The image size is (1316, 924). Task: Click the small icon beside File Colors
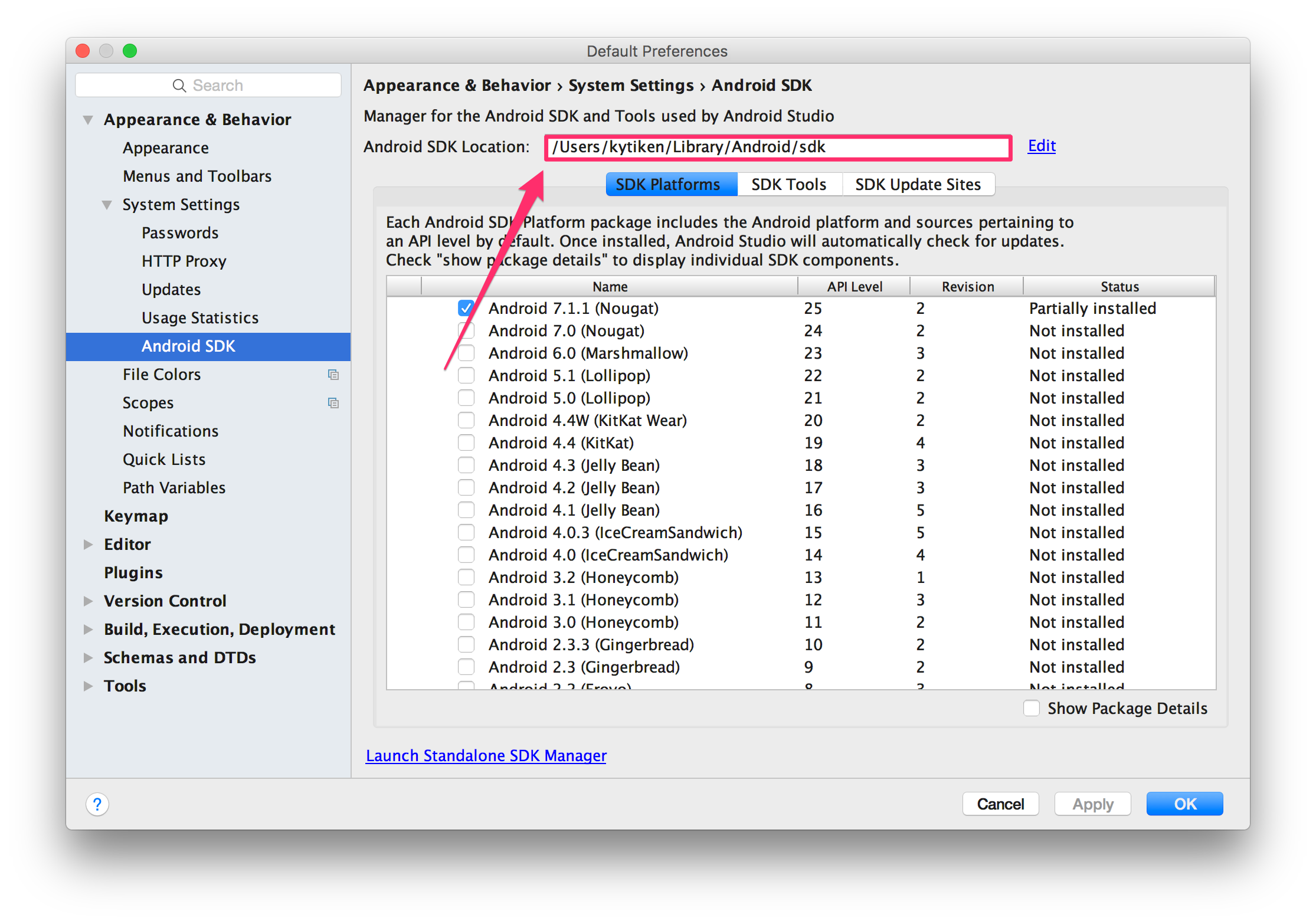click(x=334, y=374)
